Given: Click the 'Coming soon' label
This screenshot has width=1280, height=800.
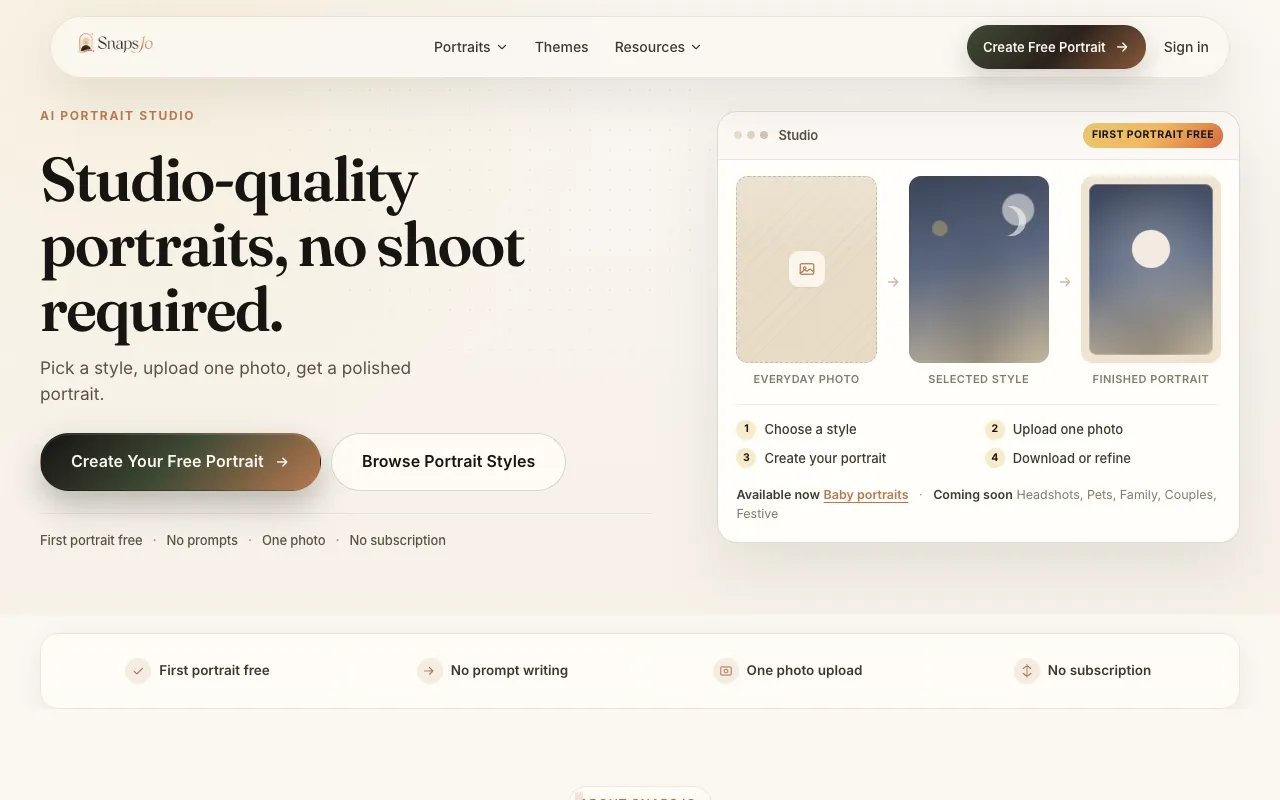Looking at the screenshot, I should (x=972, y=495).
